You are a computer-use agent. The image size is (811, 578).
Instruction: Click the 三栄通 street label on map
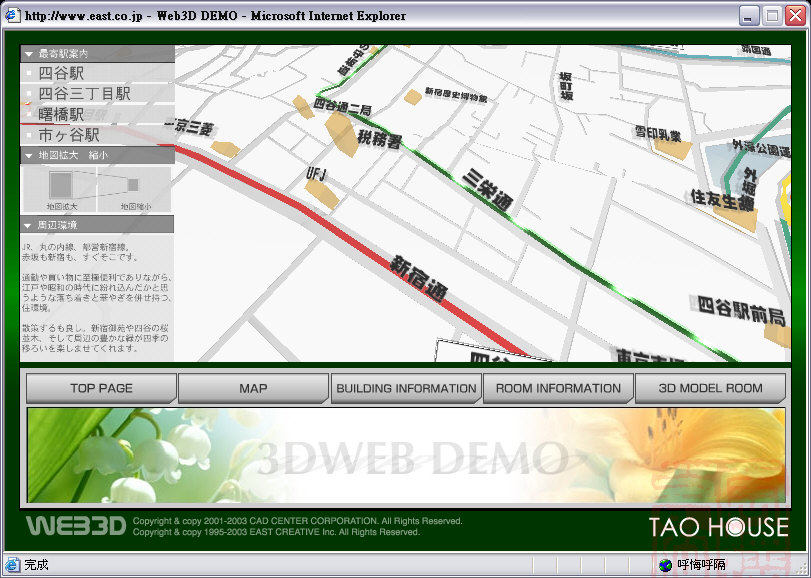tap(487, 190)
